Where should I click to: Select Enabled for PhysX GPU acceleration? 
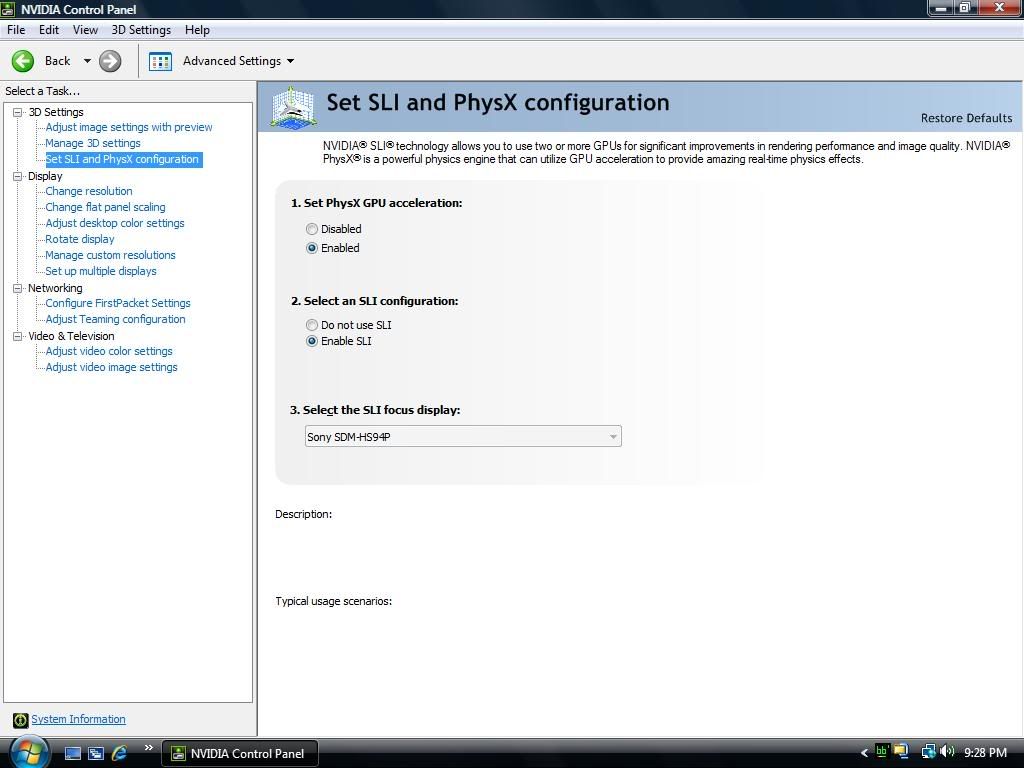click(x=312, y=248)
